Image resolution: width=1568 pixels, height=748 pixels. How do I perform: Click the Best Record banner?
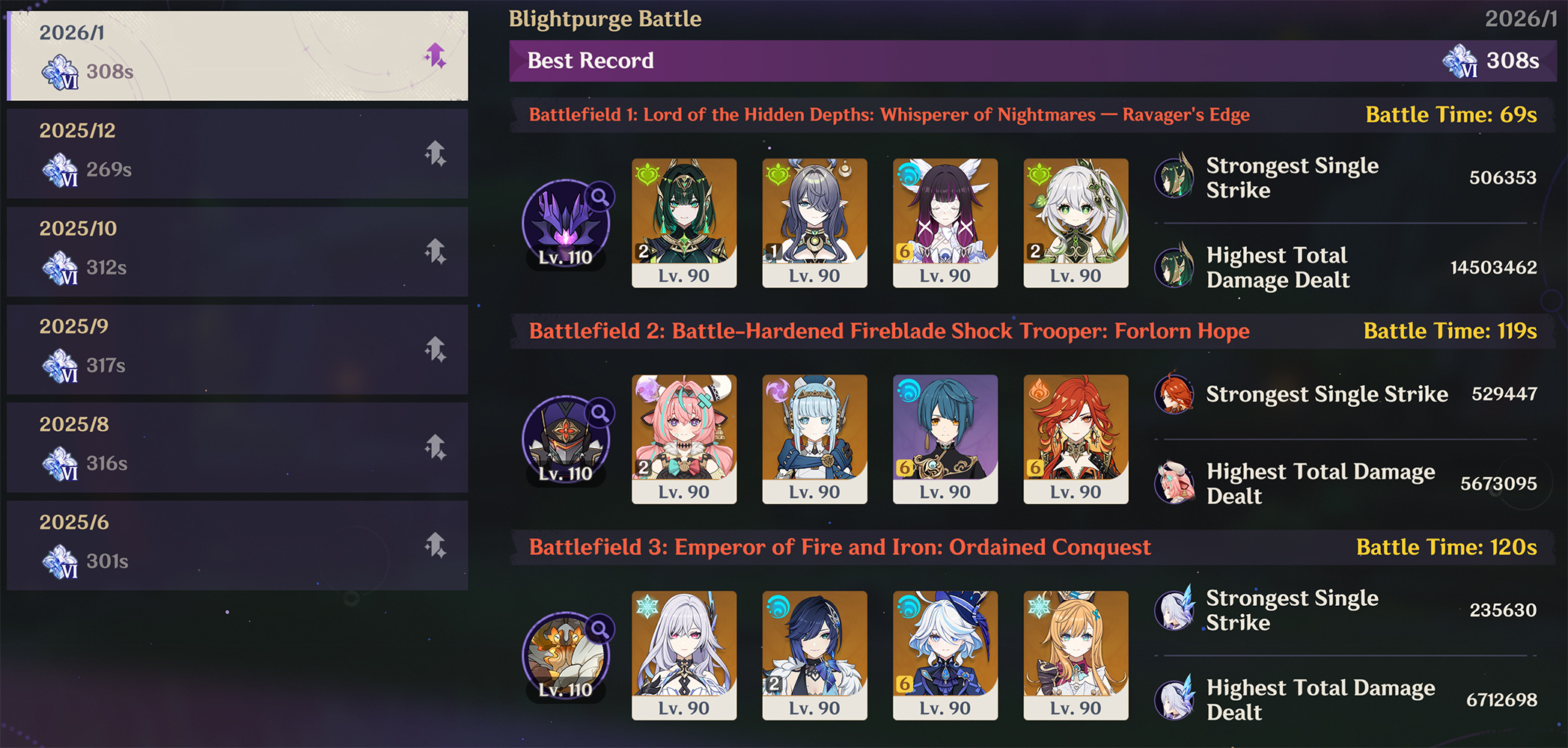click(1033, 61)
